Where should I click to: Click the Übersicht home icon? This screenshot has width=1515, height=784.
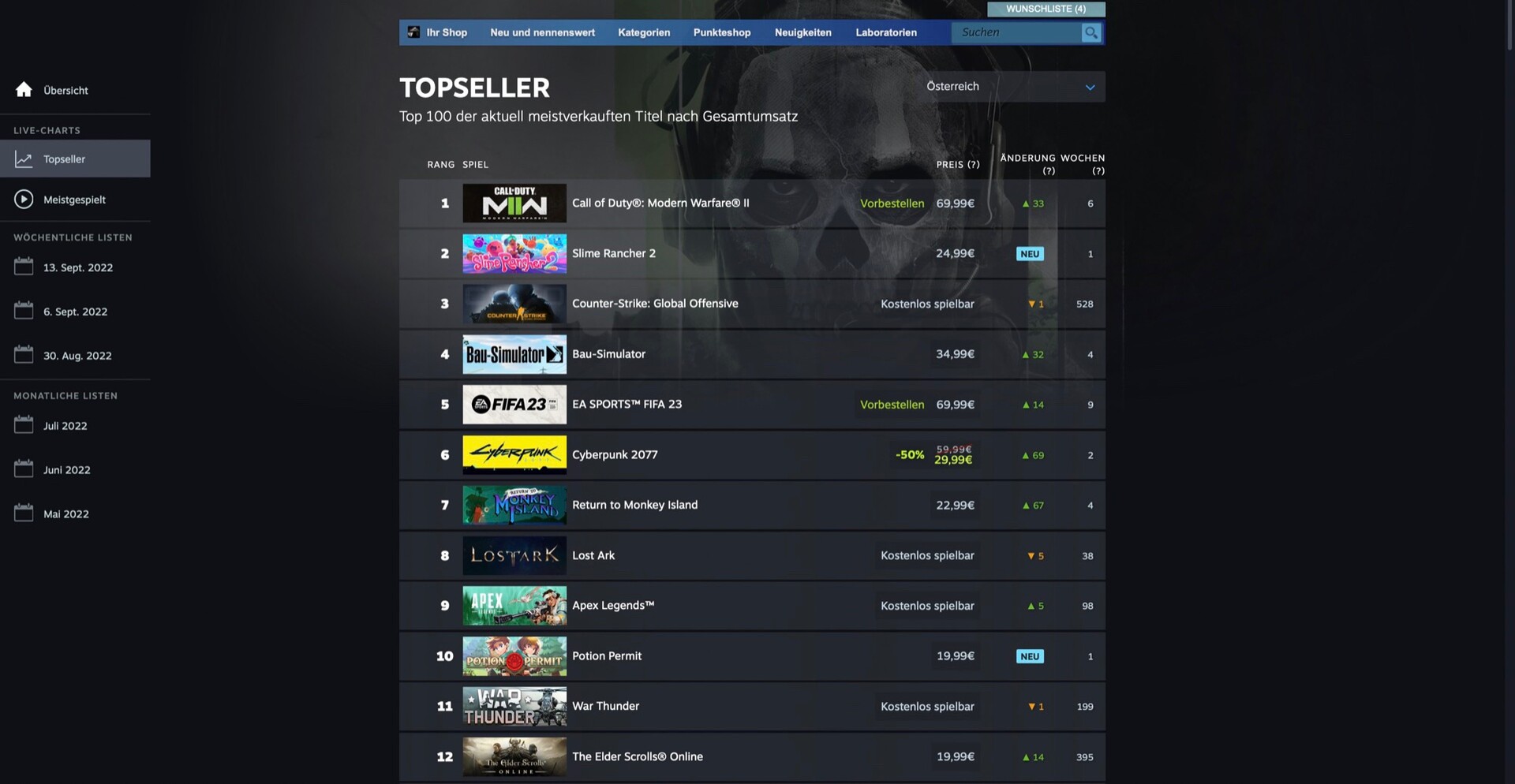pyautogui.click(x=24, y=89)
